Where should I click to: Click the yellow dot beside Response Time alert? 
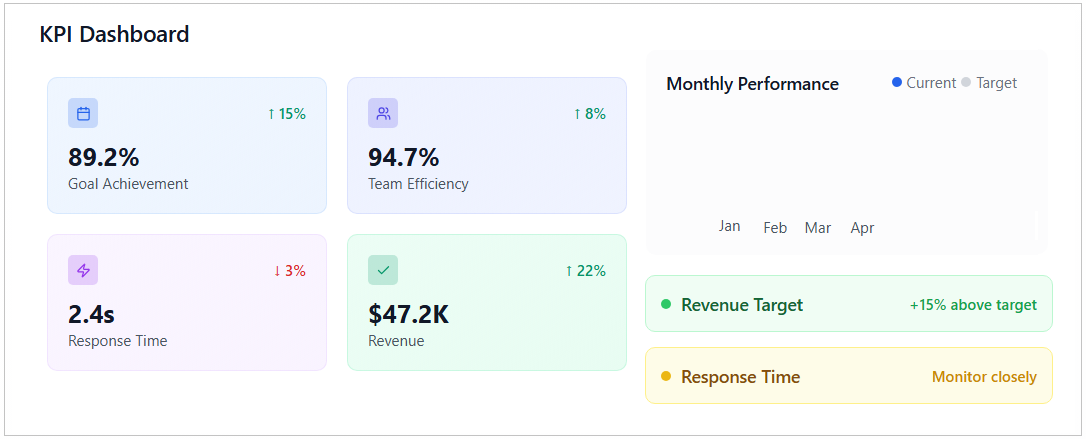666,376
